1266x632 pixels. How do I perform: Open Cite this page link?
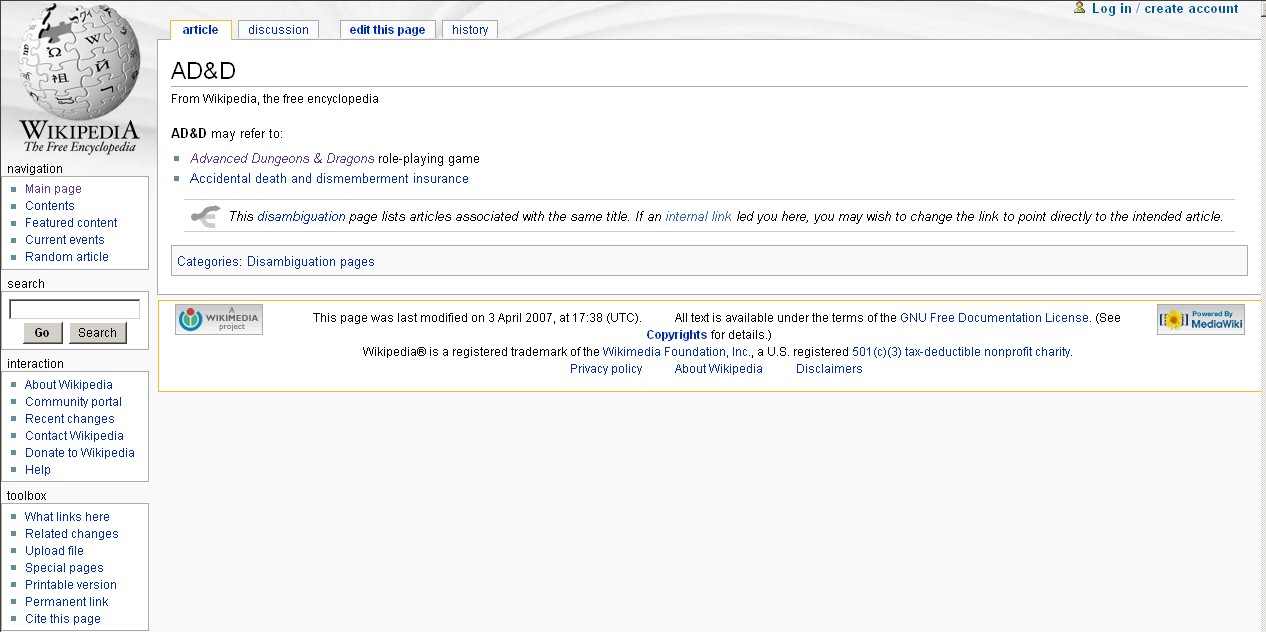(63, 619)
